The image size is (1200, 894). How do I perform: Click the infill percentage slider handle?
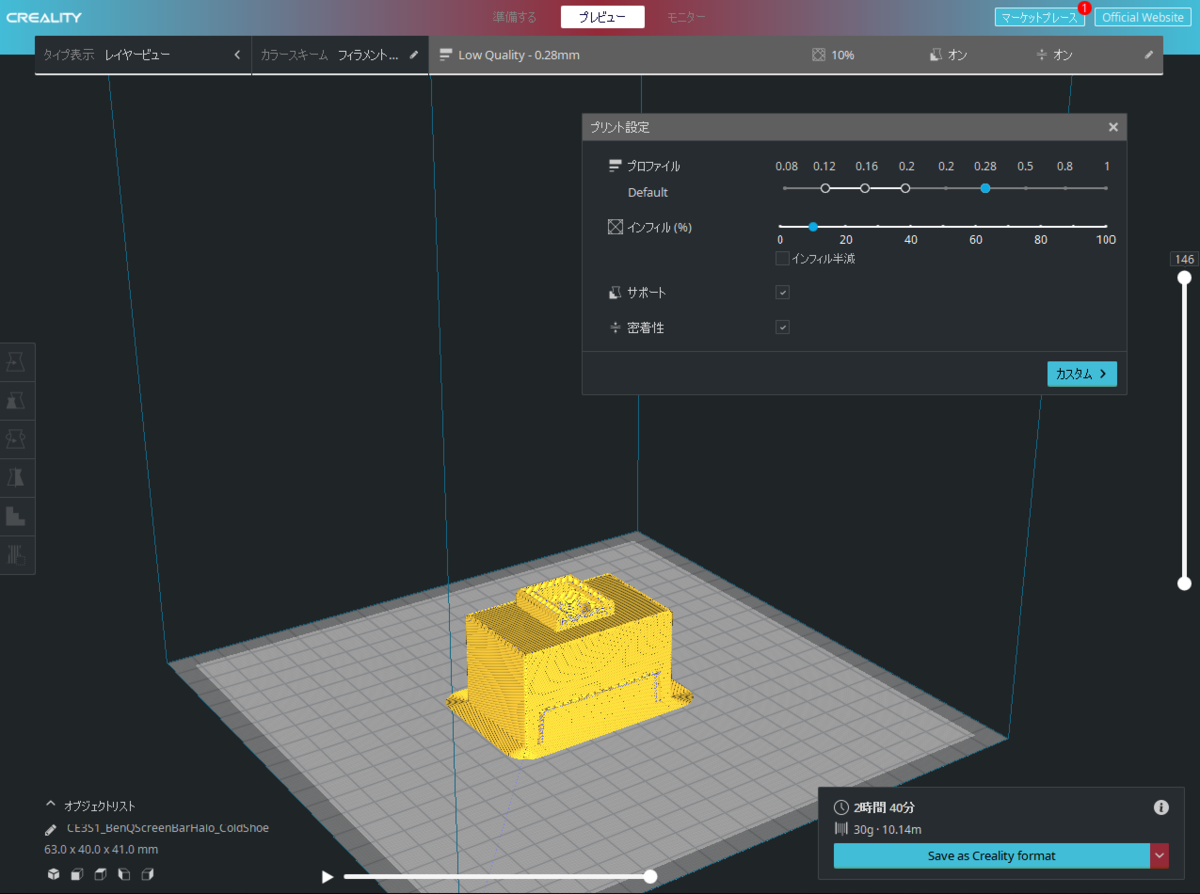813,227
